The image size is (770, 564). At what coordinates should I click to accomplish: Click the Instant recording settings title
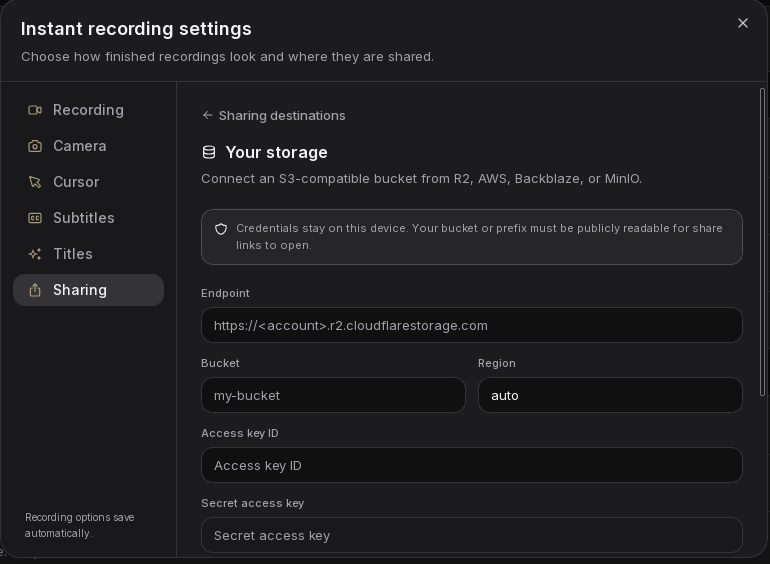[x=136, y=29]
